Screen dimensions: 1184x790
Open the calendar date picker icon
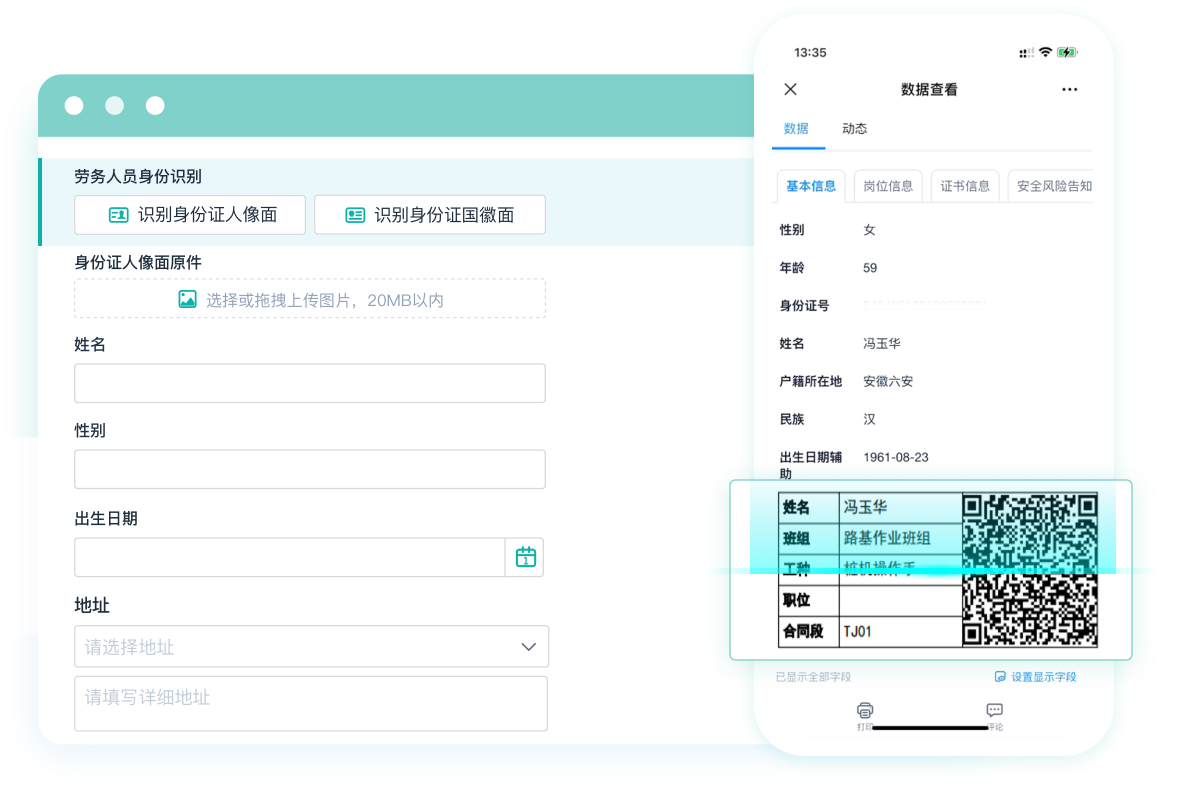pyautogui.click(x=526, y=557)
